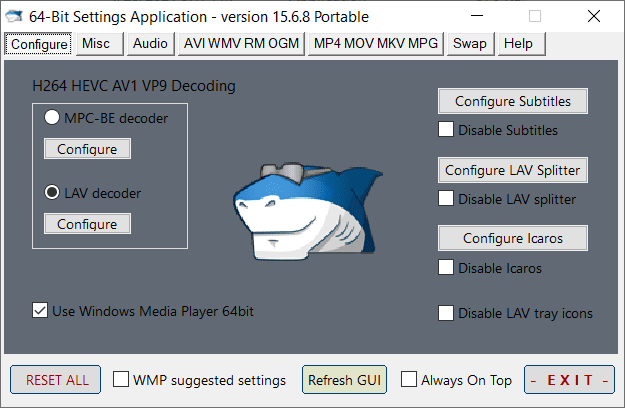Click the title bar app icon
Image resolution: width=625 pixels, height=408 pixels.
(15, 16)
